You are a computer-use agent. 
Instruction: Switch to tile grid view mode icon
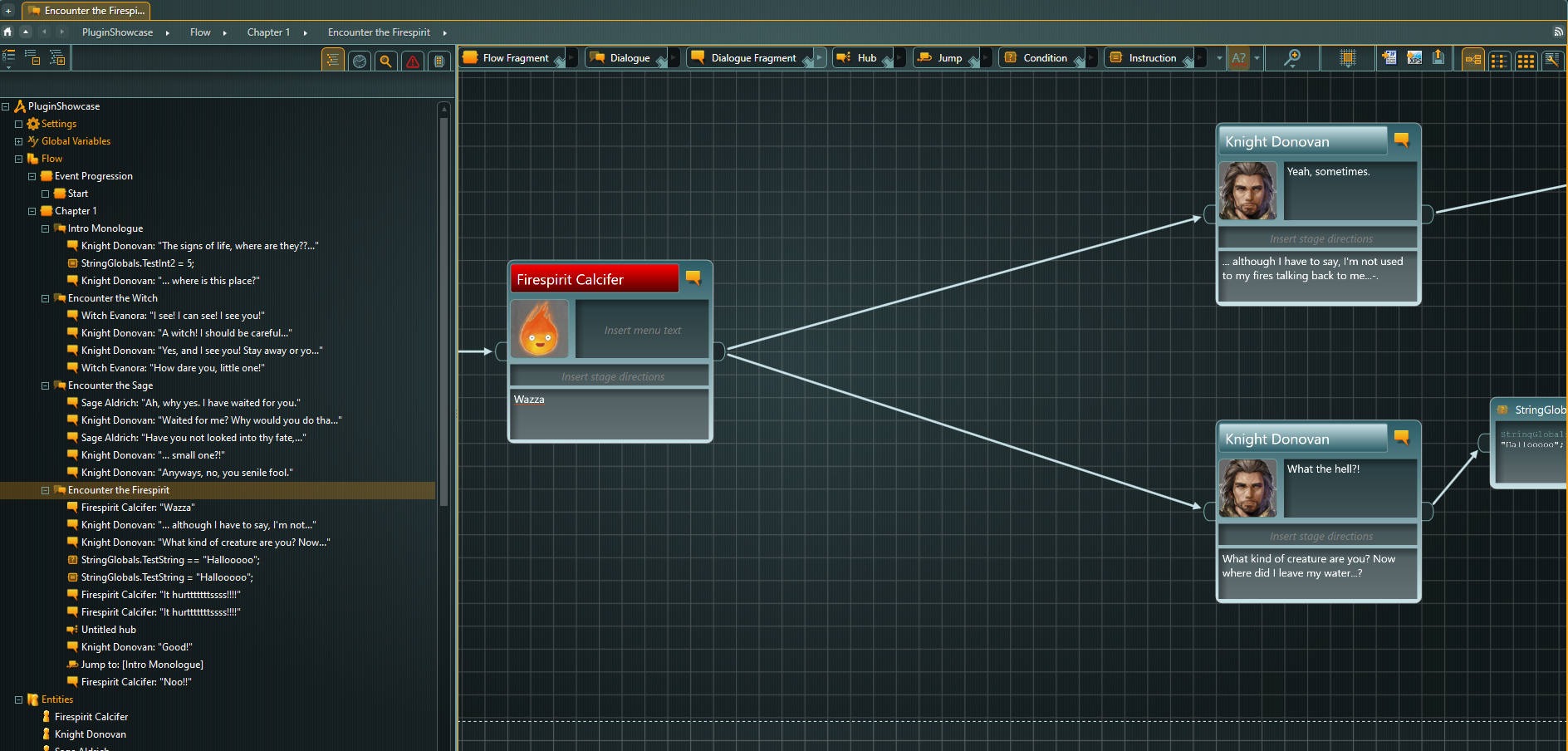(1526, 60)
